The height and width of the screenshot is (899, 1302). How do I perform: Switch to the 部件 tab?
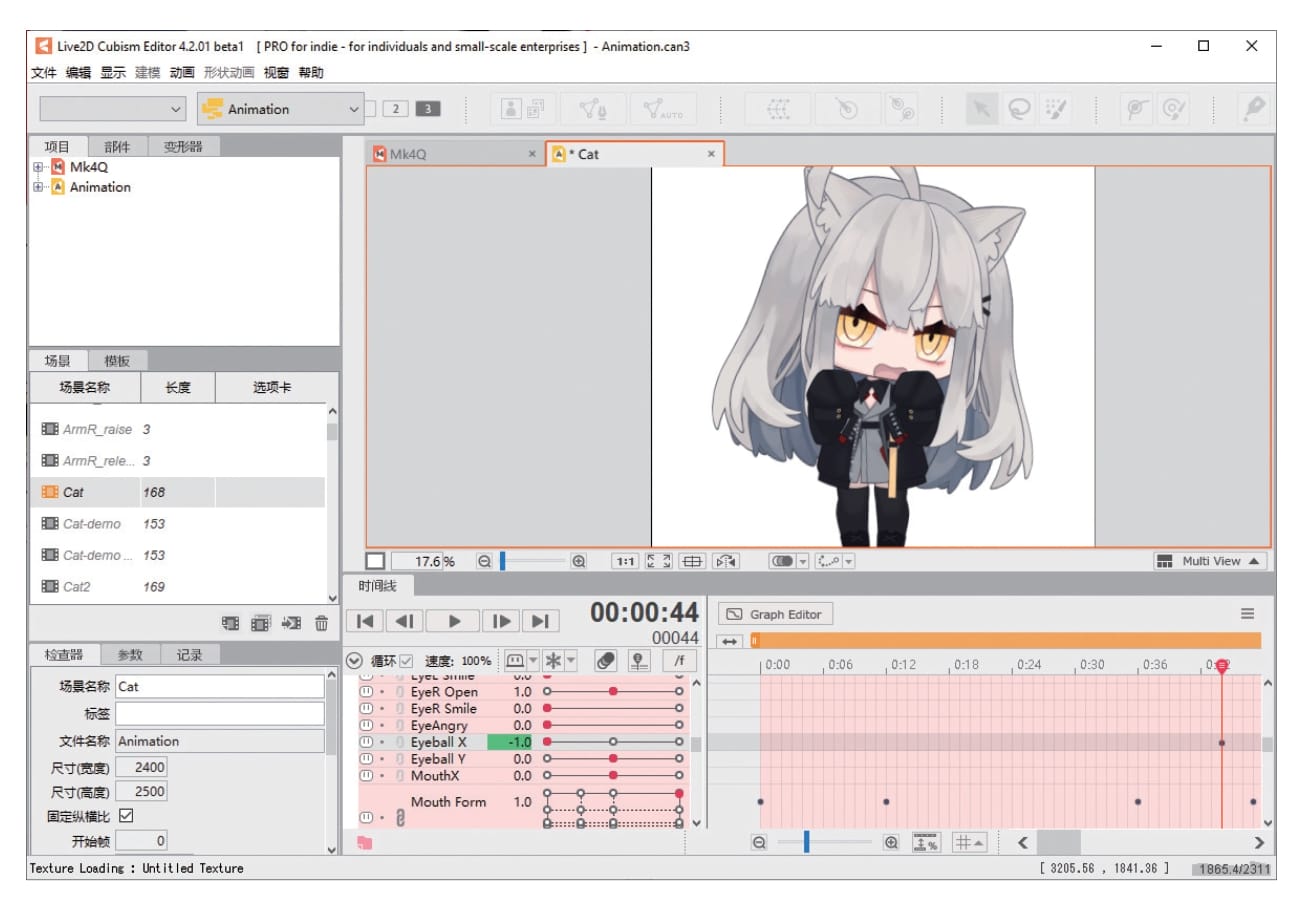click(x=118, y=147)
